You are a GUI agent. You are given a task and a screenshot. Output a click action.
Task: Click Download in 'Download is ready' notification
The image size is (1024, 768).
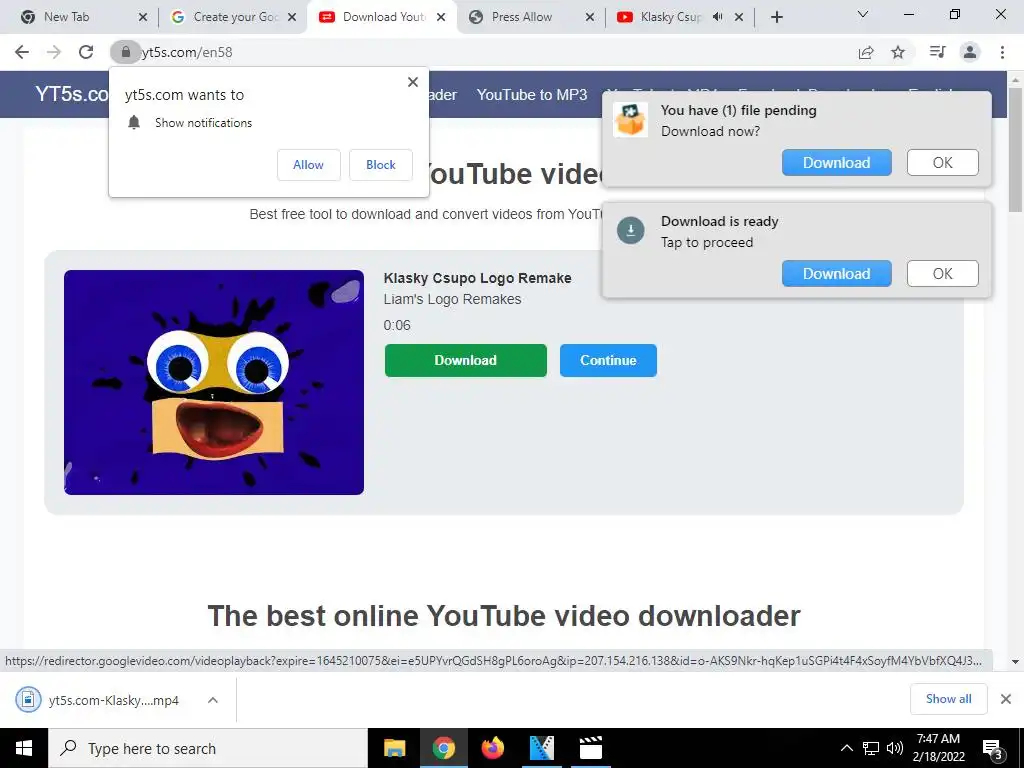(x=837, y=274)
